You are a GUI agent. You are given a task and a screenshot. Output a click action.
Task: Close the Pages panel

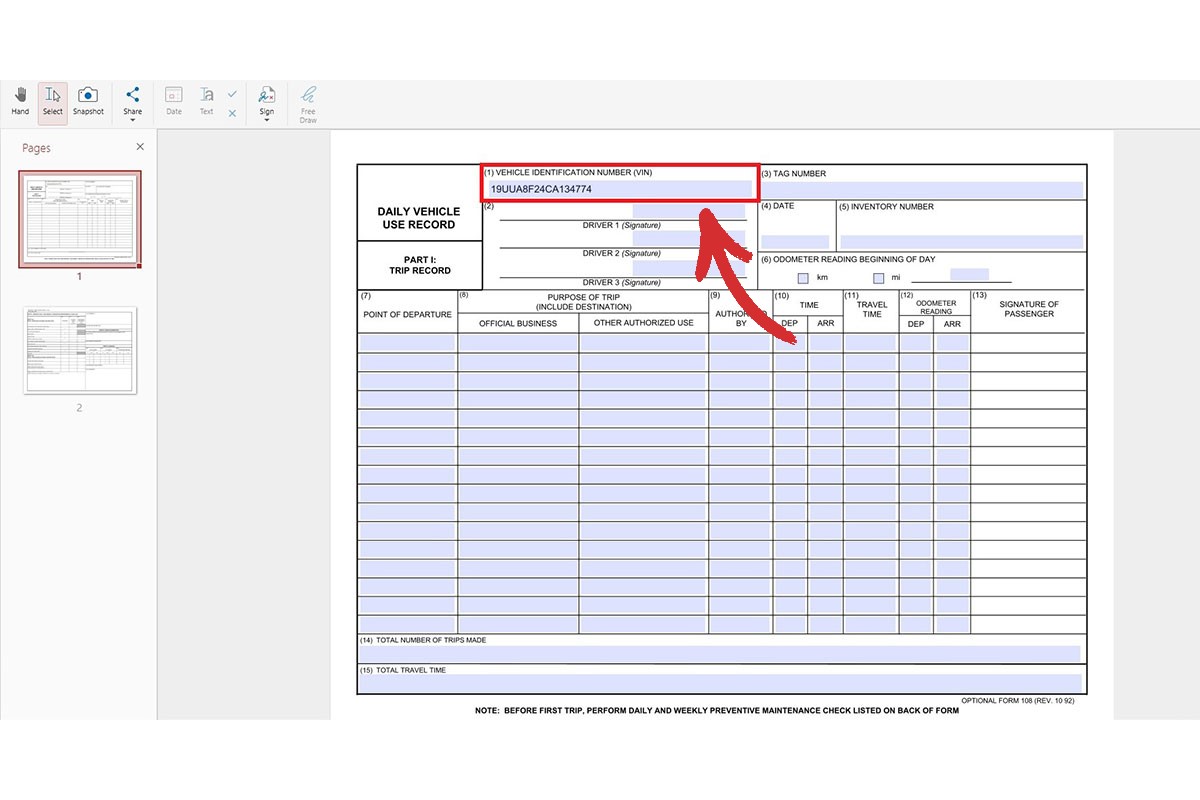pos(140,147)
